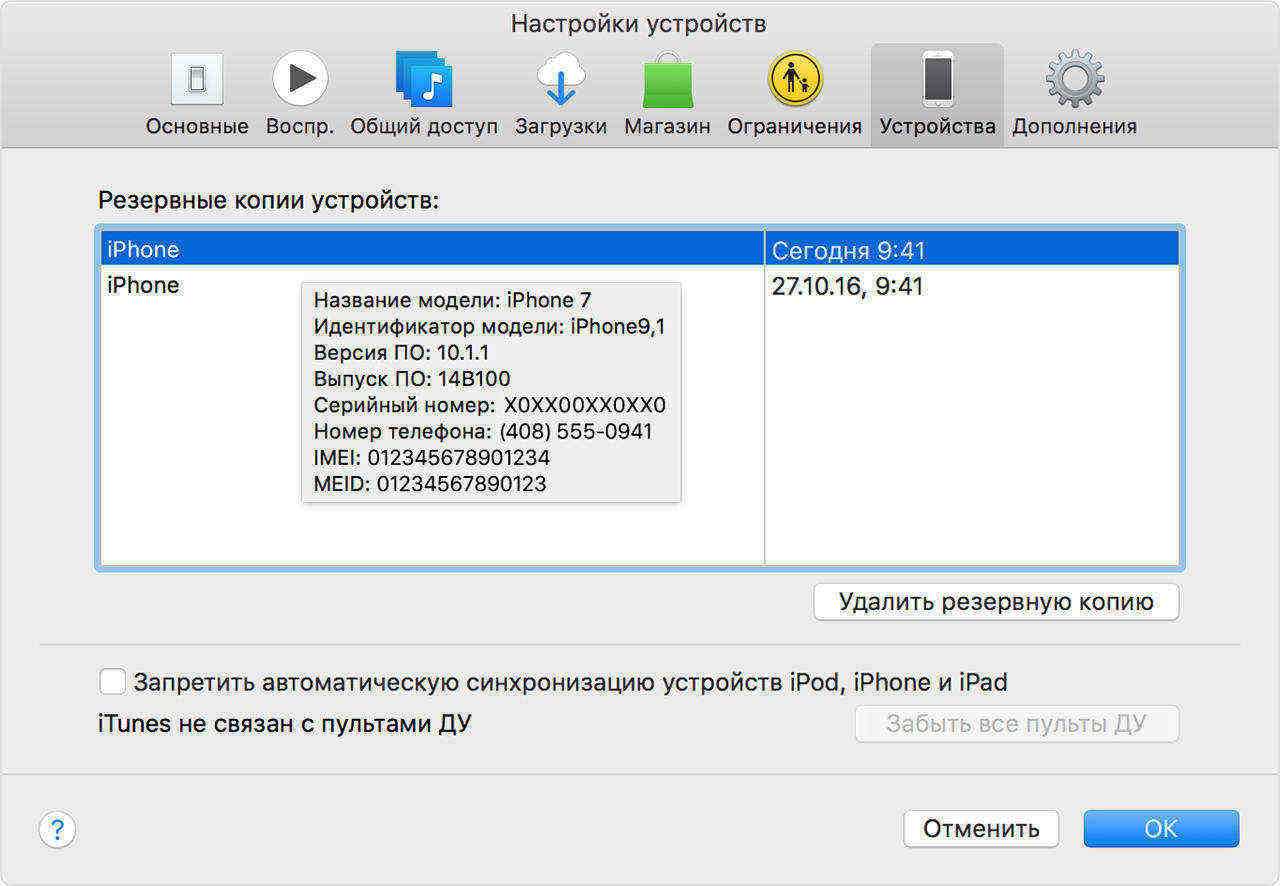Click the 27.10.16, 9:41 backup date
Screen dimensions: 1280x886
(848, 287)
